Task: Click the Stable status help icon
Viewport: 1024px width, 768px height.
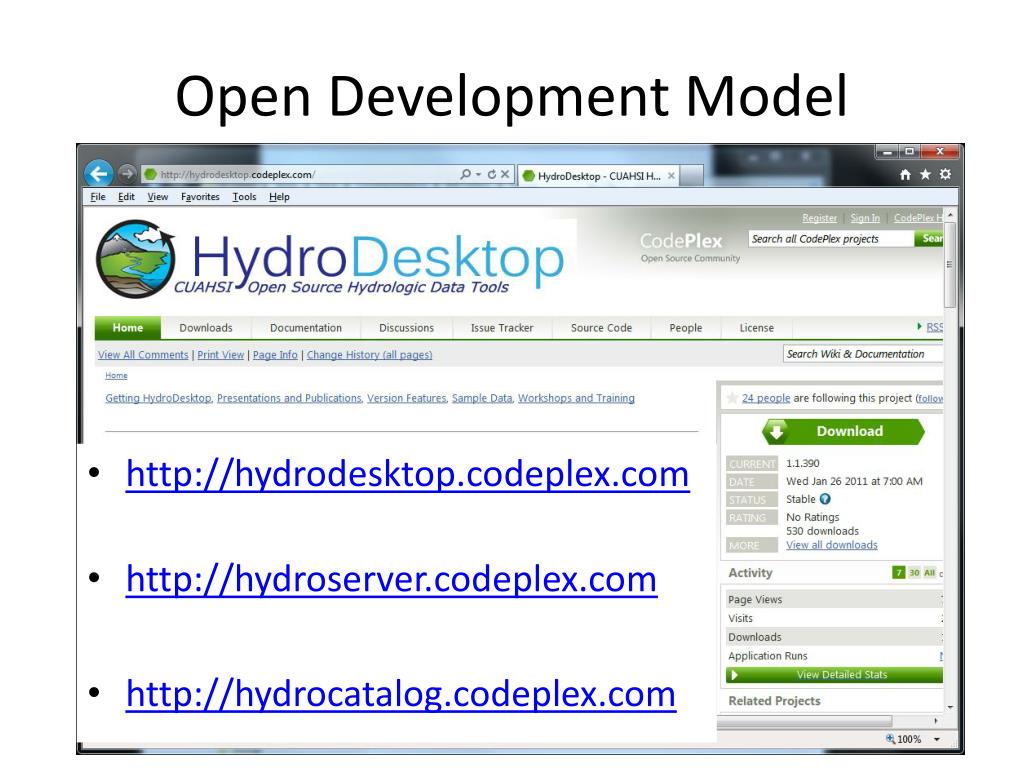Action: pyautogui.click(x=825, y=499)
